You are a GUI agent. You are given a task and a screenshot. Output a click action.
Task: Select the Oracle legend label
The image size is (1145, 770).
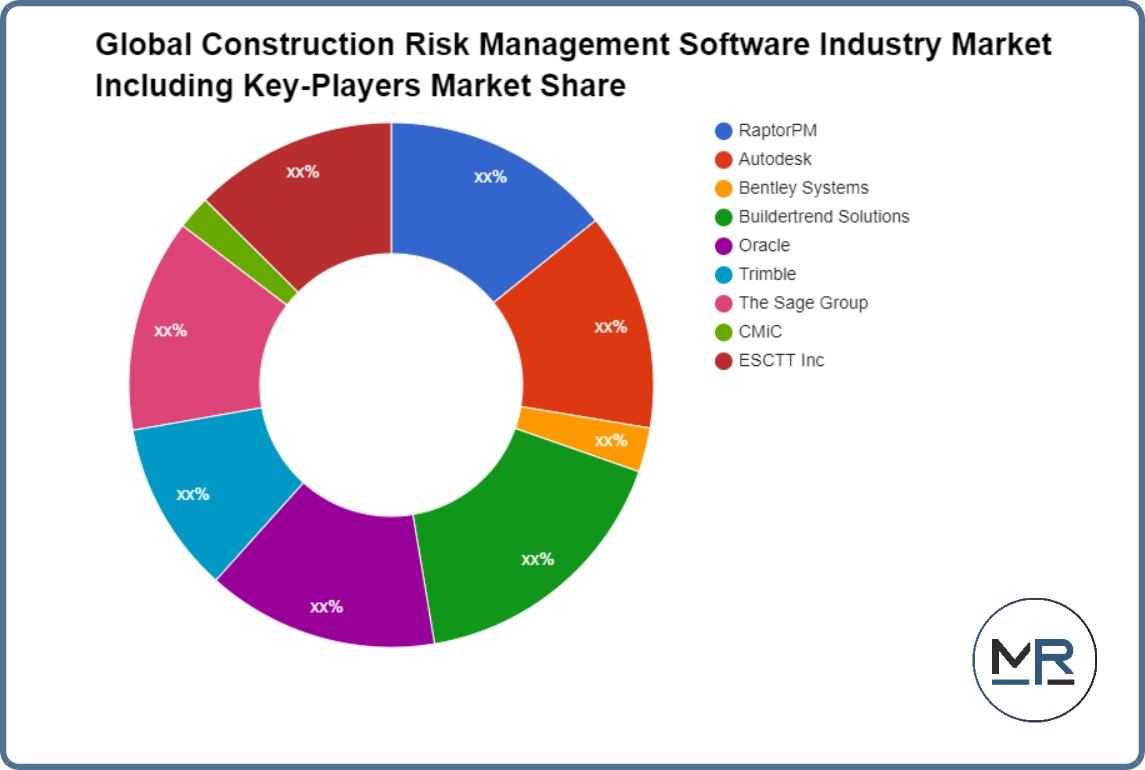click(x=764, y=245)
